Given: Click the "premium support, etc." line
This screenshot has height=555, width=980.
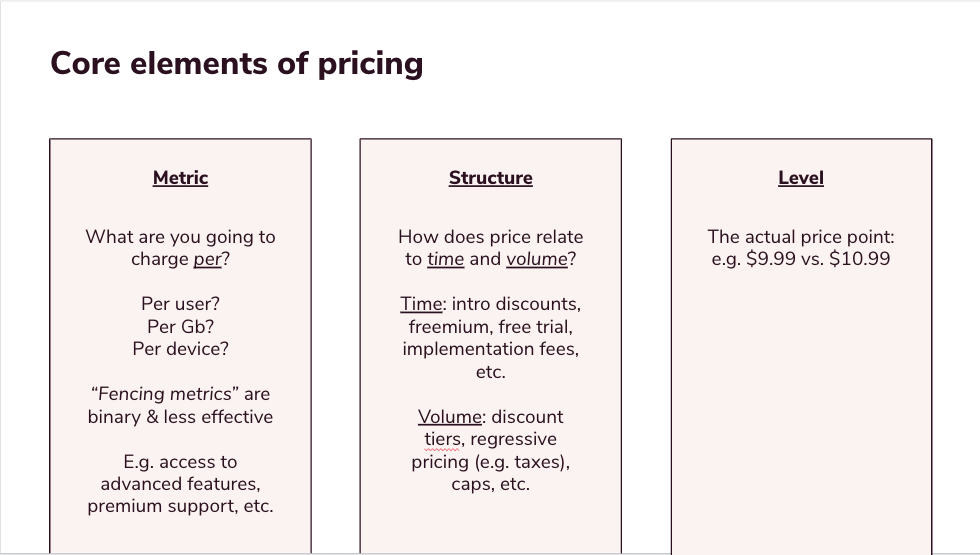Looking at the screenshot, I should pyautogui.click(x=180, y=506).
